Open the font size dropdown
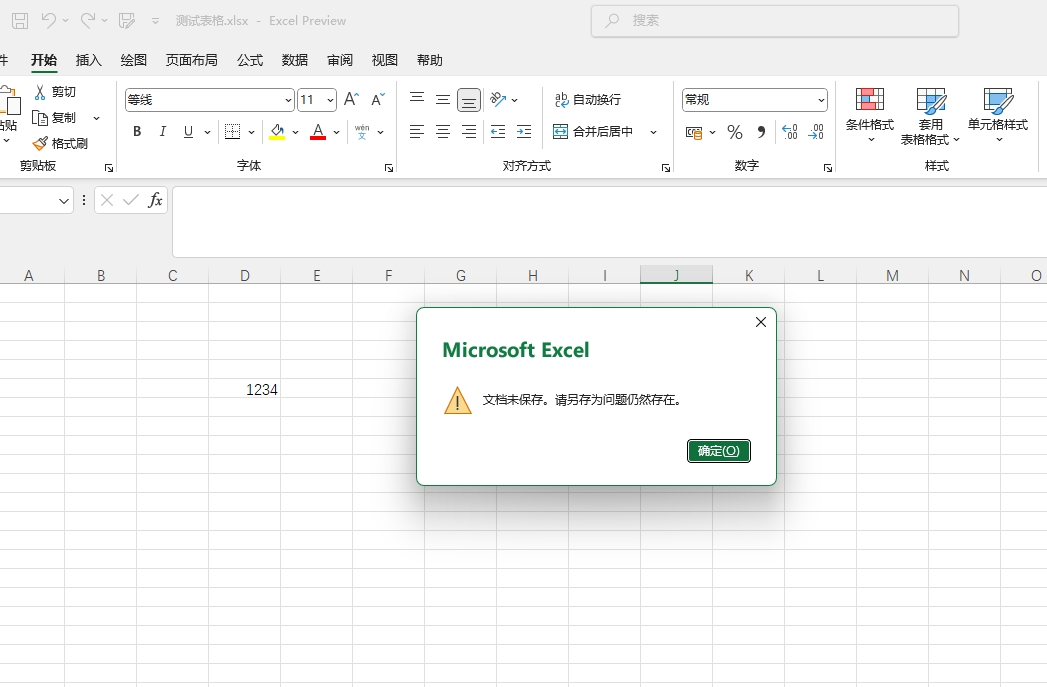1047x687 pixels. click(330, 100)
